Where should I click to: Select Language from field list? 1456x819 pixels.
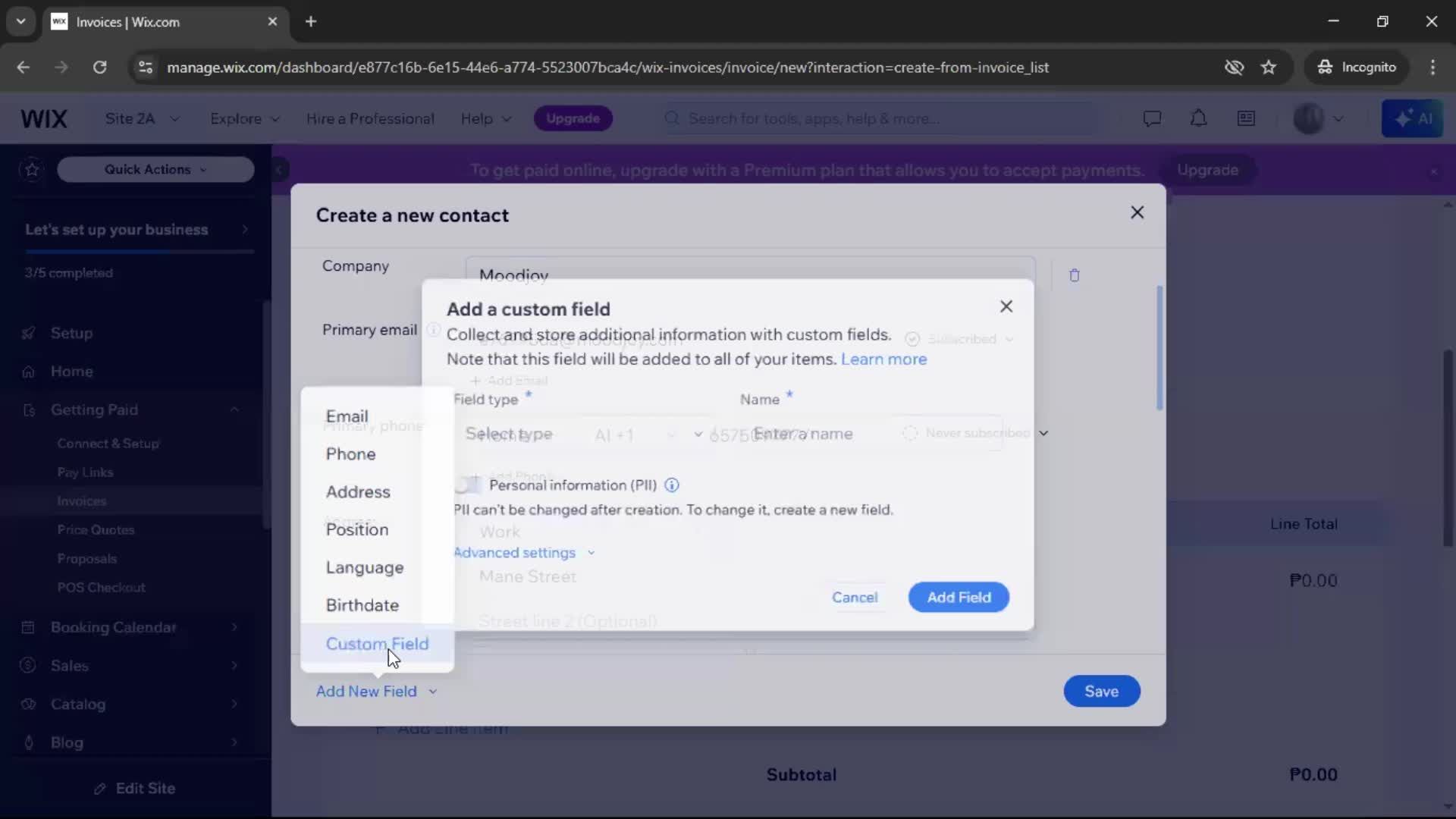(x=377, y=568)
